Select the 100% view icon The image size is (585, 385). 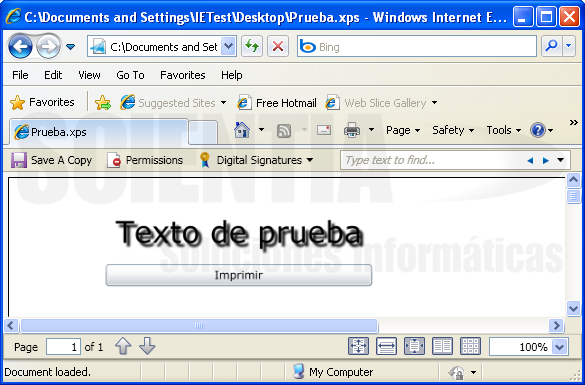359,346
